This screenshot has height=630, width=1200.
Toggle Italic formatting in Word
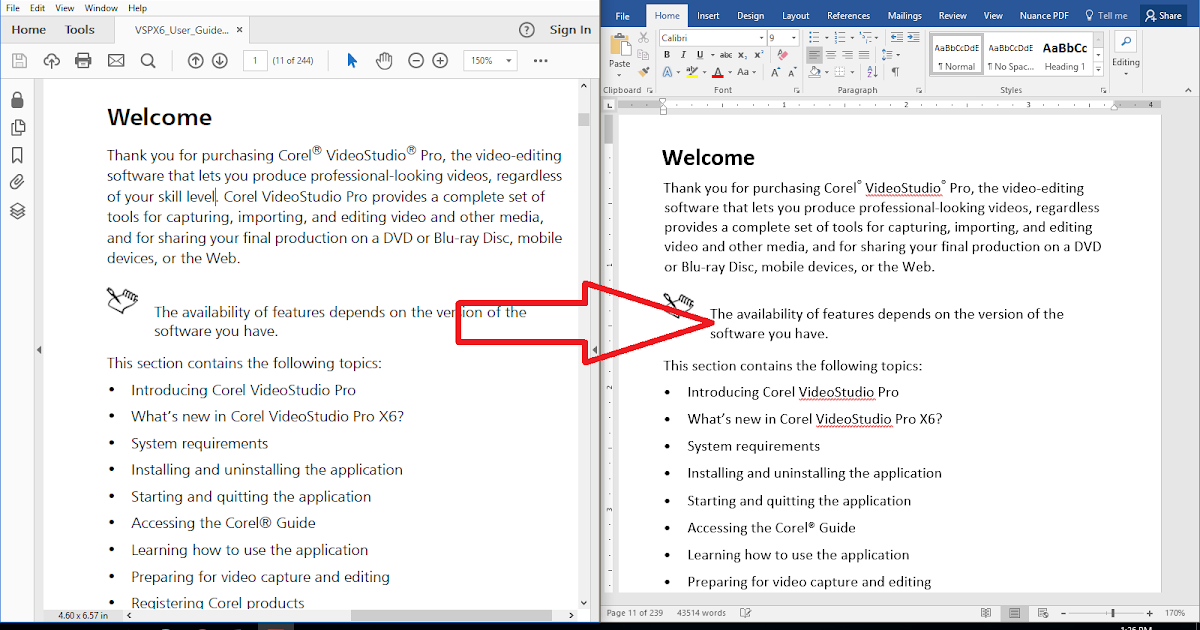pos(683,55)
